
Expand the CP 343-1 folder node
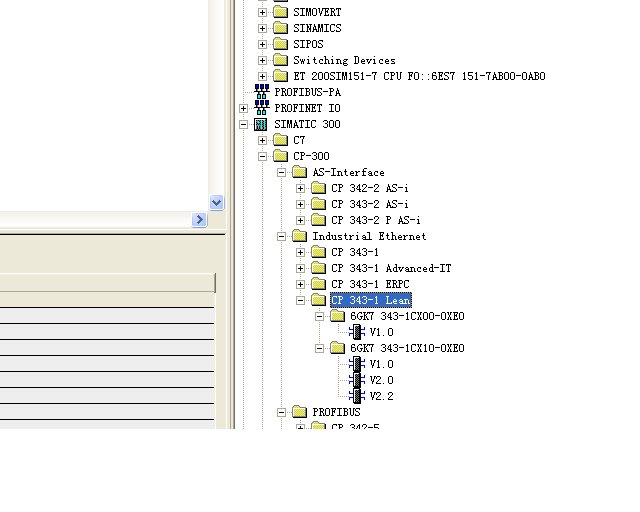300,252
